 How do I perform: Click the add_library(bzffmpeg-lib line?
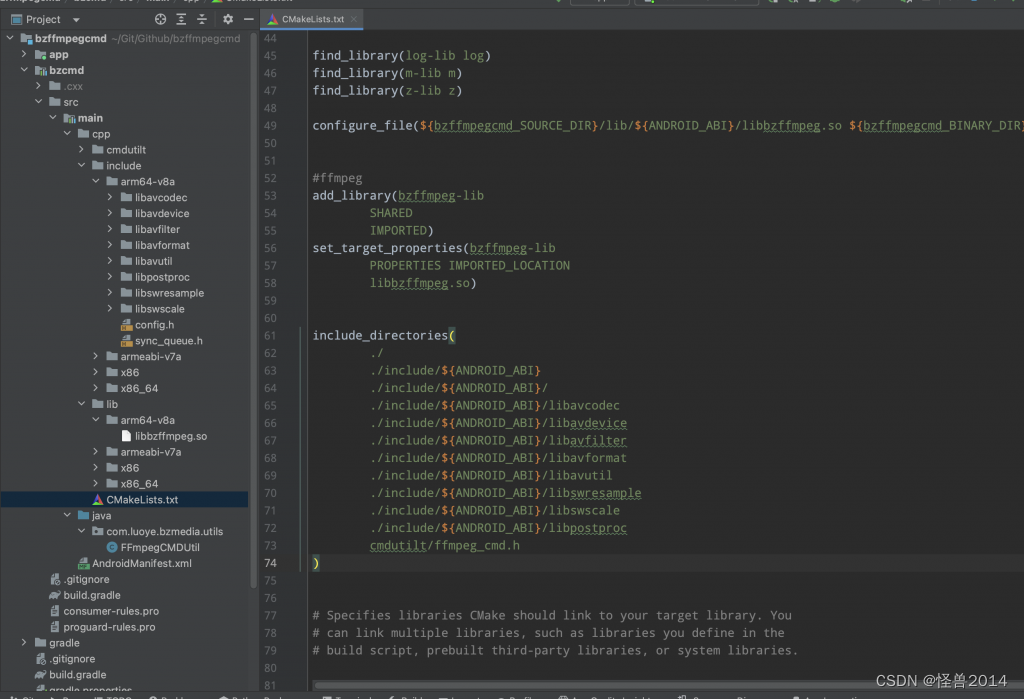tap(398, 196)
